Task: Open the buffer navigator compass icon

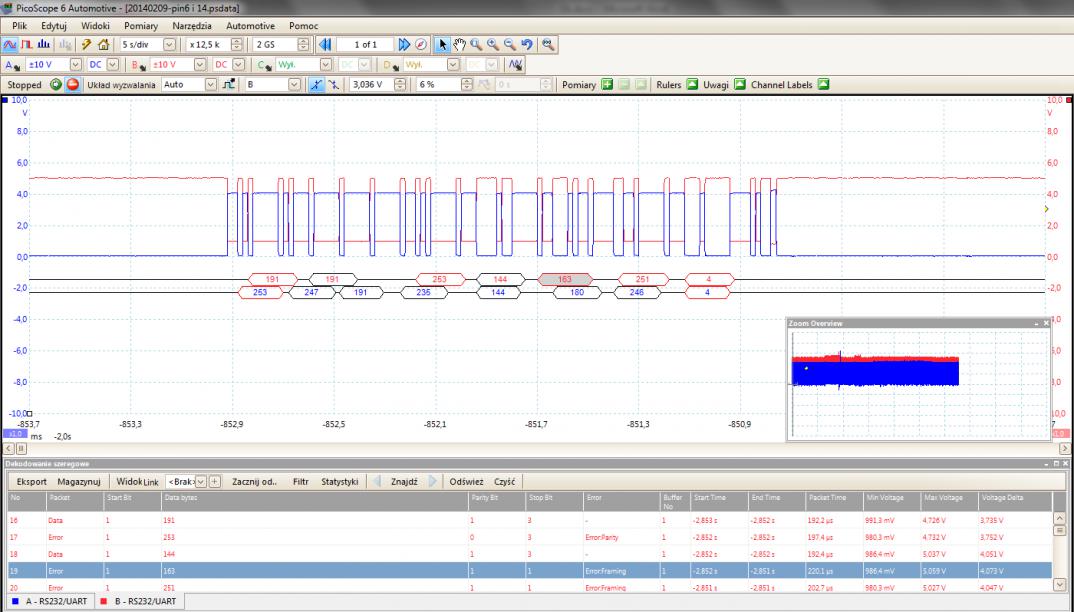Action: [x=421, y=45]
